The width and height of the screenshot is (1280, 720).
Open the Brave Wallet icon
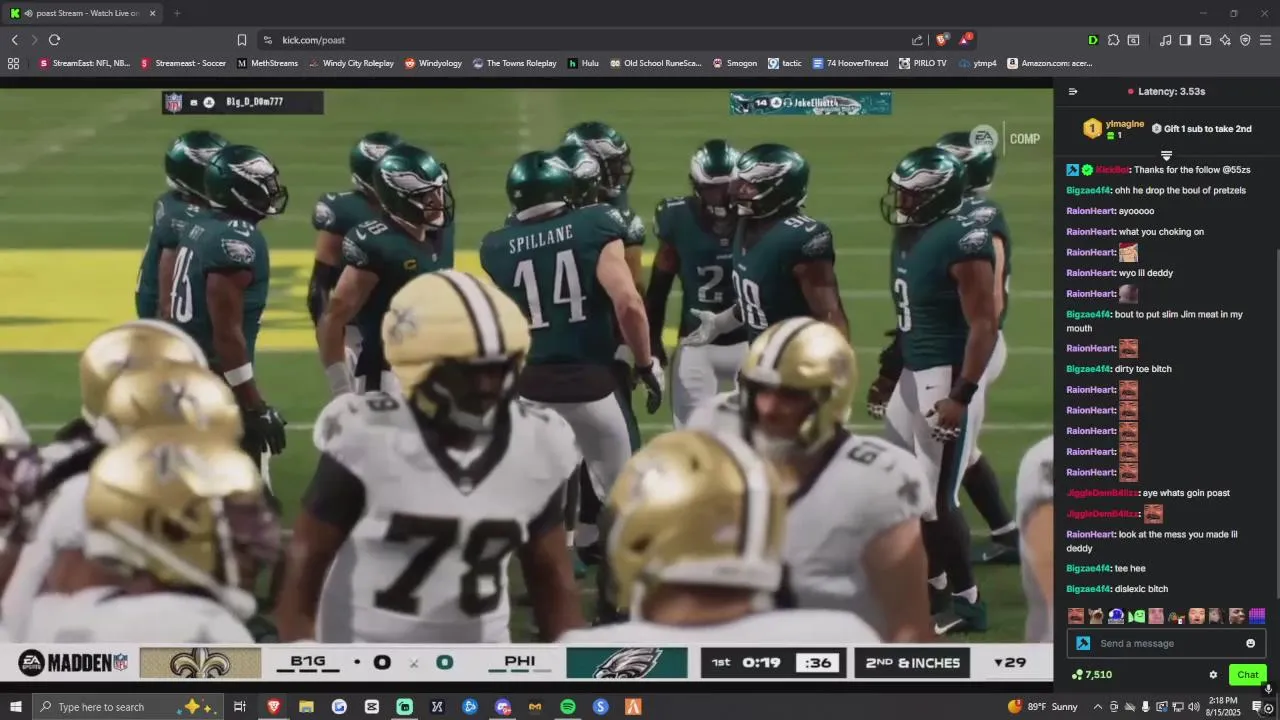1205,40
